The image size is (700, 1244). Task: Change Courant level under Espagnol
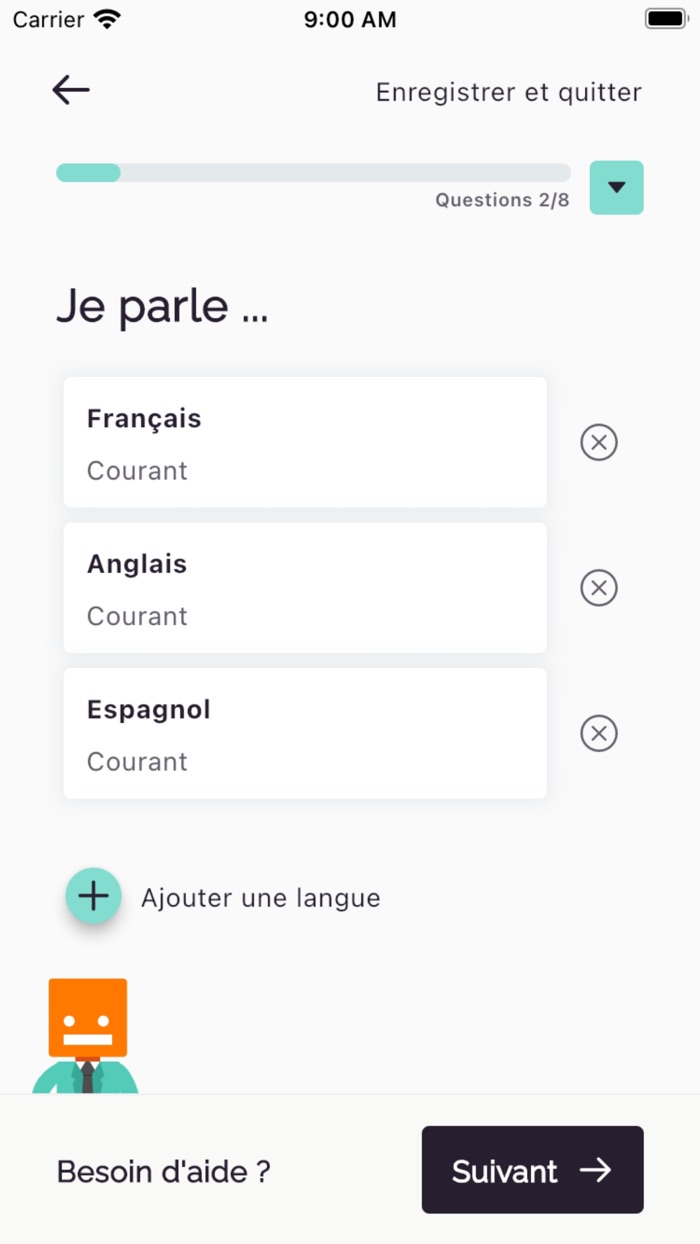click(137, 762)
